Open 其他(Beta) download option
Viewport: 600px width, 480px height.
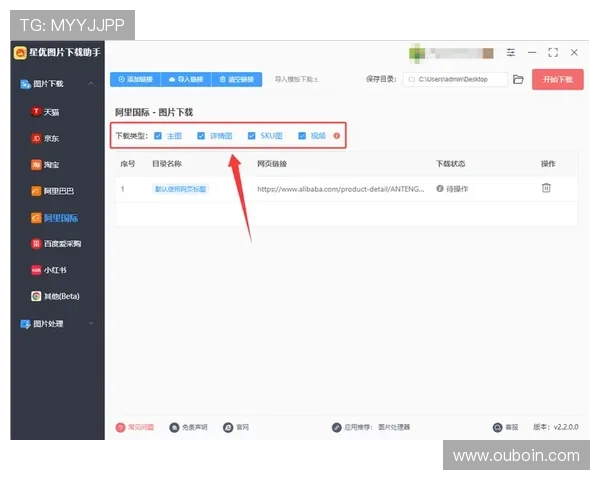click(62, 296)
